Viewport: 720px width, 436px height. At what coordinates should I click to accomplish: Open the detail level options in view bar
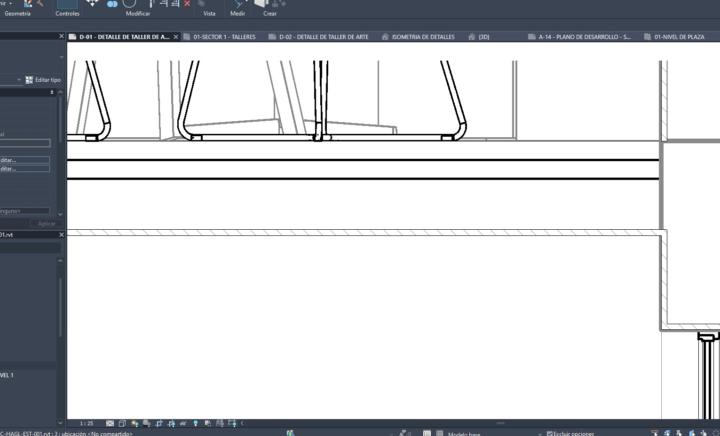point(110,423)
